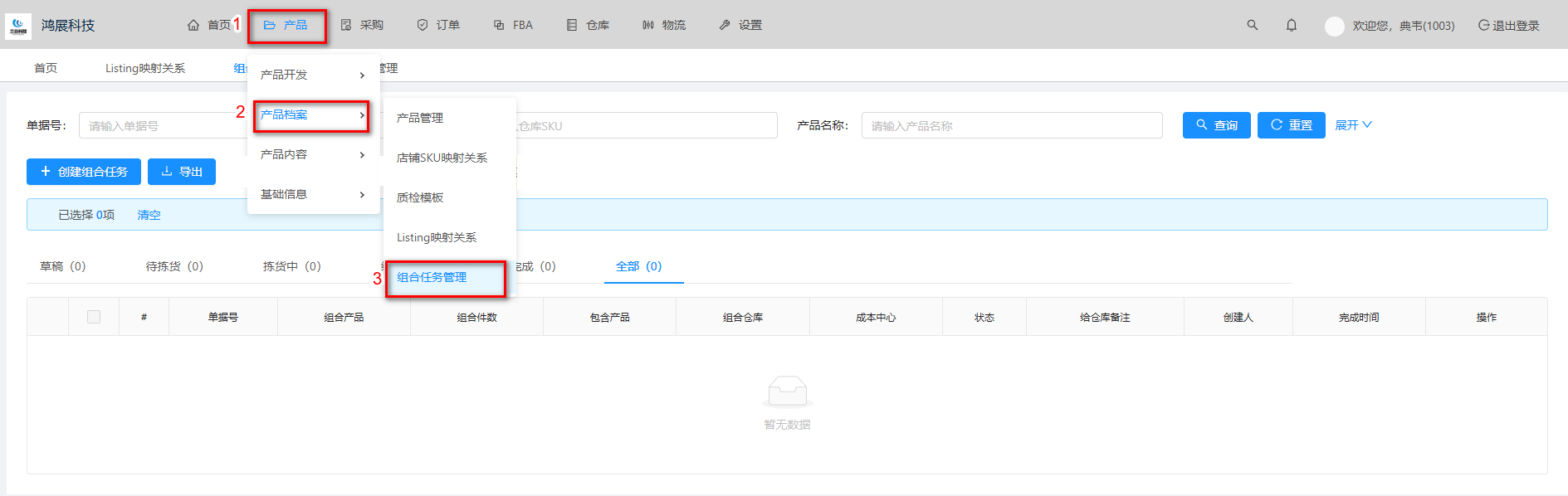
Task: Open the 设置 settings menu
Action: pyautogui.click(x=740, y=25)
